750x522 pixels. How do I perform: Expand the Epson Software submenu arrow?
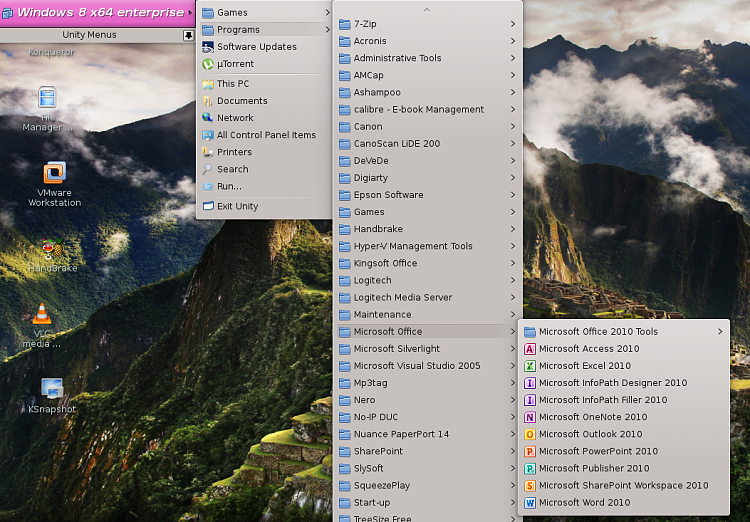point(513,195)
